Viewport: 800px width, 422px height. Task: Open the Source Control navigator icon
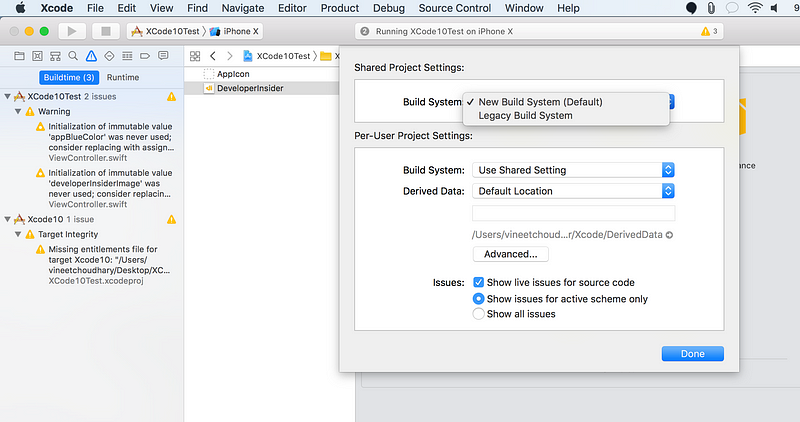(x=37, y=56)
